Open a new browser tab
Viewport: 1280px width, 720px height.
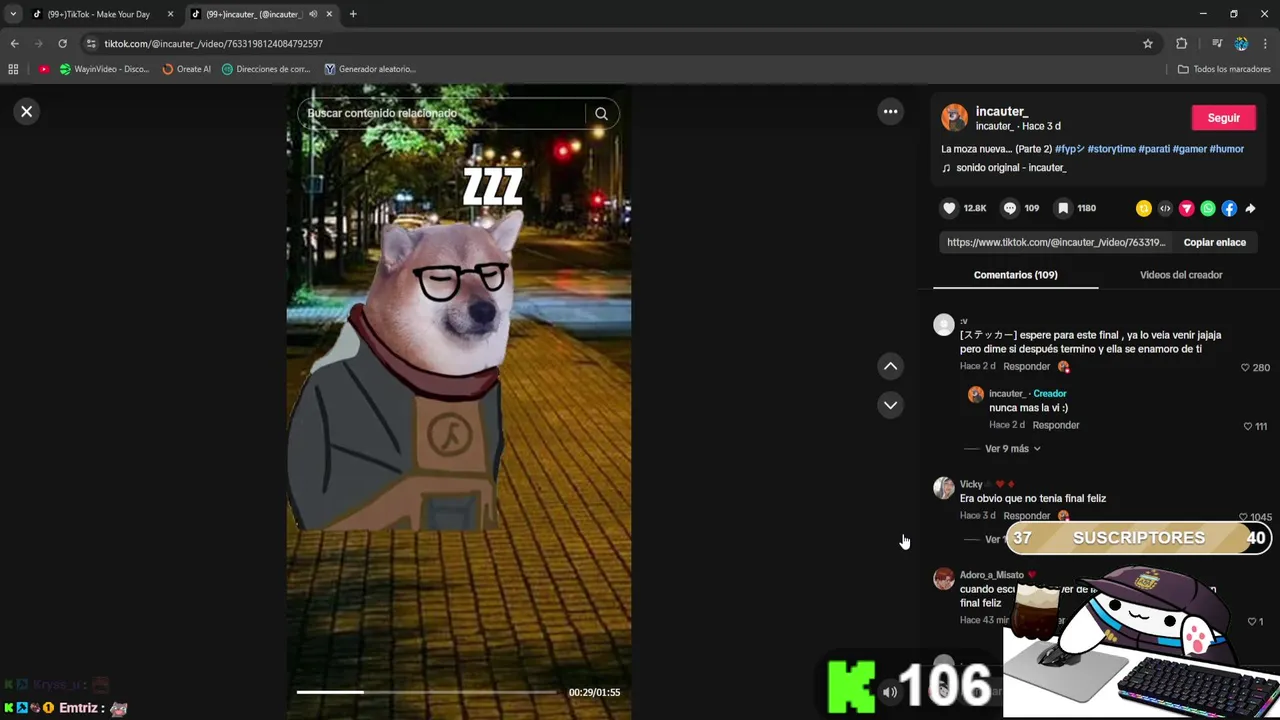coord(353,14)
